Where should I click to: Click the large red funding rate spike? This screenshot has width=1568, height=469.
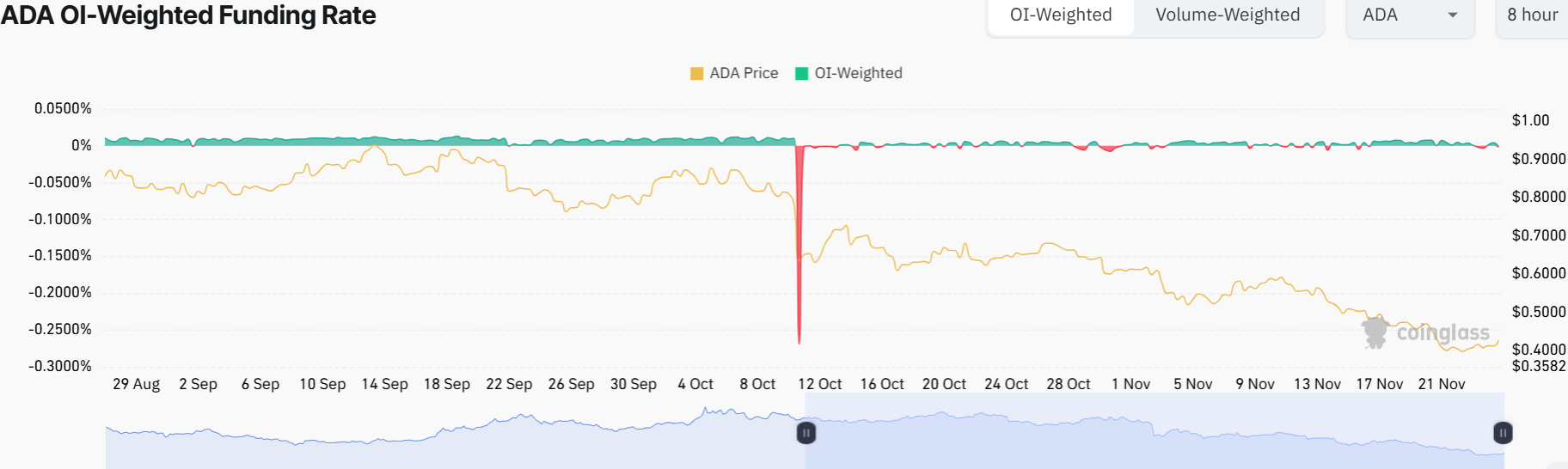(799, 258)
